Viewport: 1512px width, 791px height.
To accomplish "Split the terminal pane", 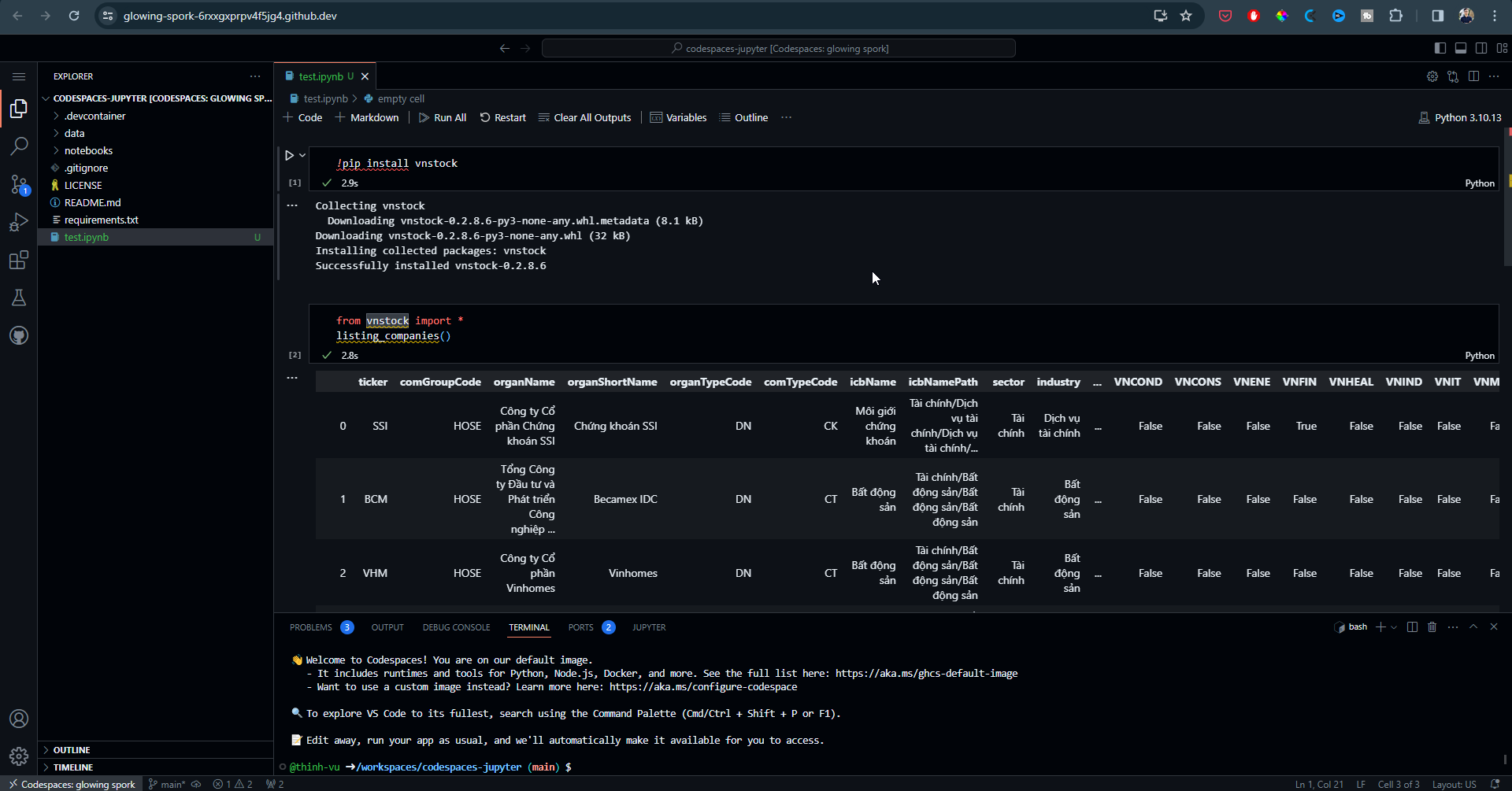I will [1412, 627].
